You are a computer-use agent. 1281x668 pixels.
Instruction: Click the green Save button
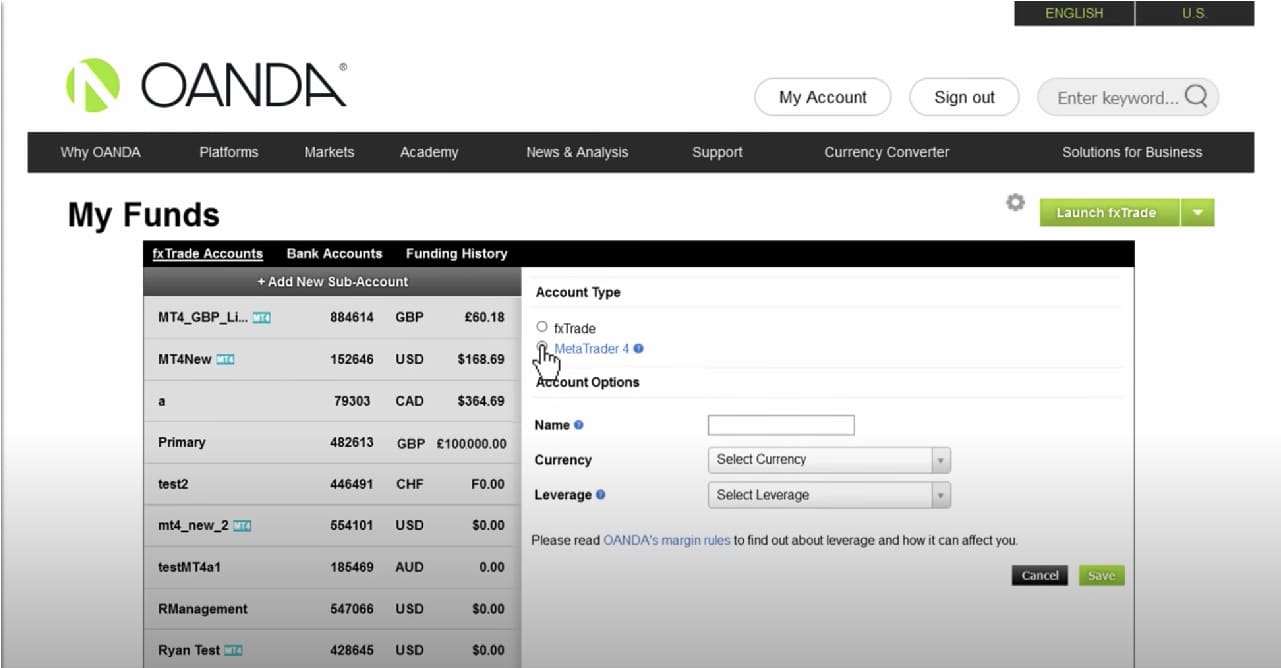pyautogui.click(x=1101, y=576)
